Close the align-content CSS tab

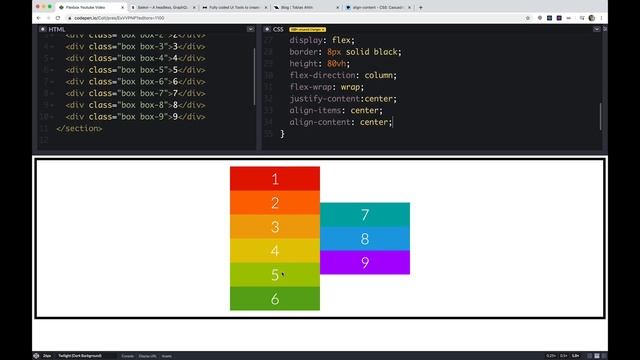(x=409, y=7)
